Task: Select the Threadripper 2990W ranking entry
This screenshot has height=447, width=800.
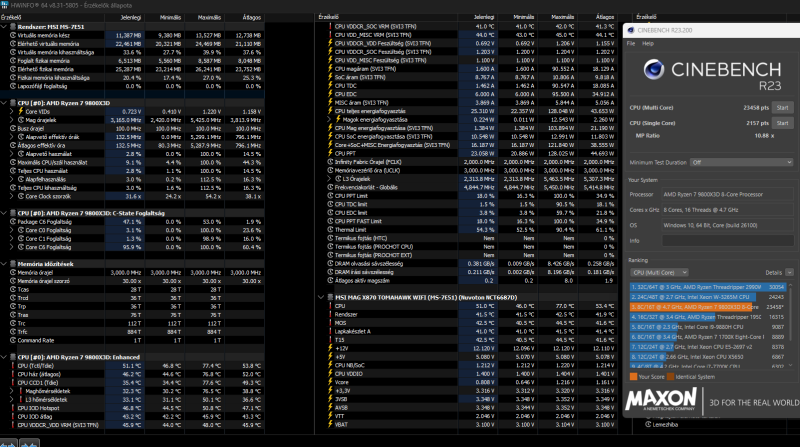Action: point(708,287)
